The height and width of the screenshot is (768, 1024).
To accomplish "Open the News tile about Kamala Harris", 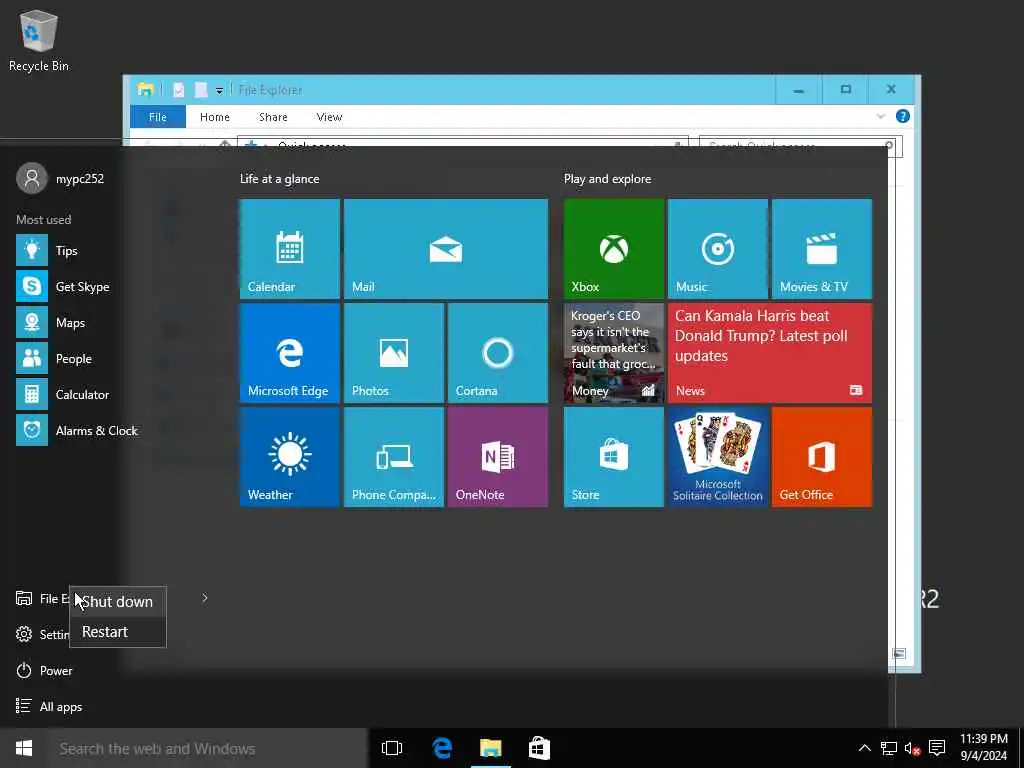I will 769,353.
